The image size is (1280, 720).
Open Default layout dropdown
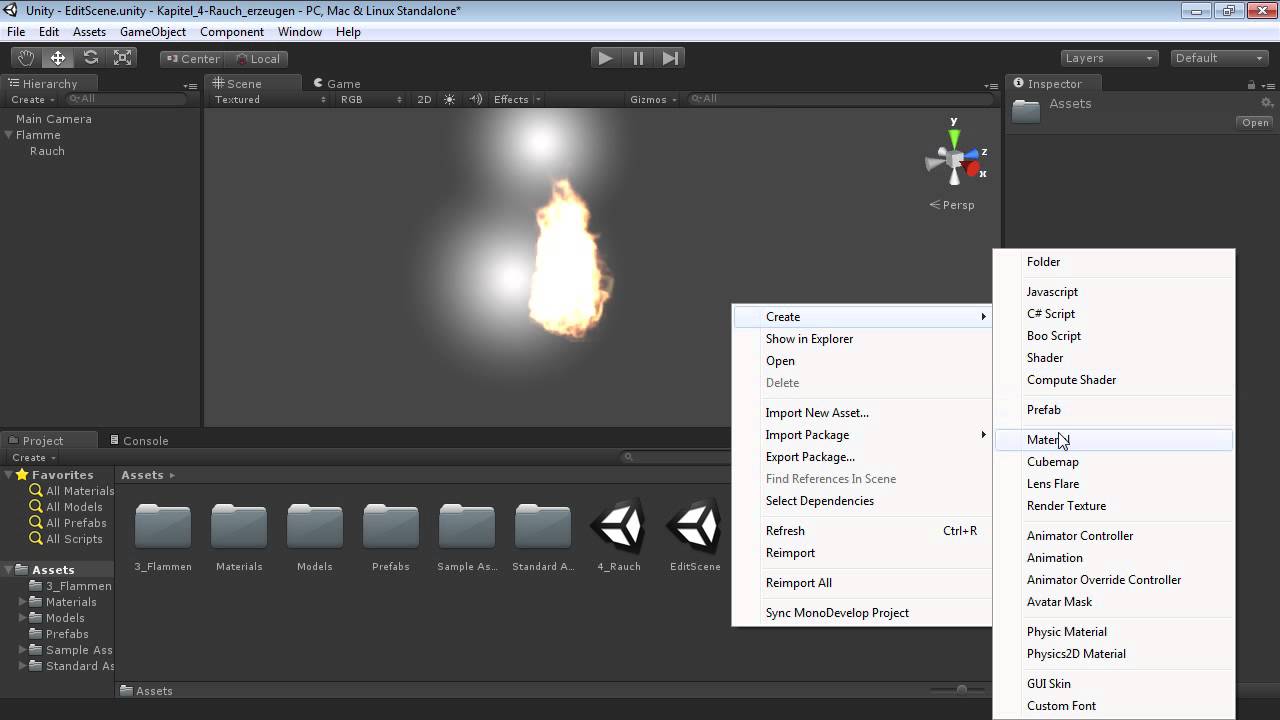[1219, 58]
